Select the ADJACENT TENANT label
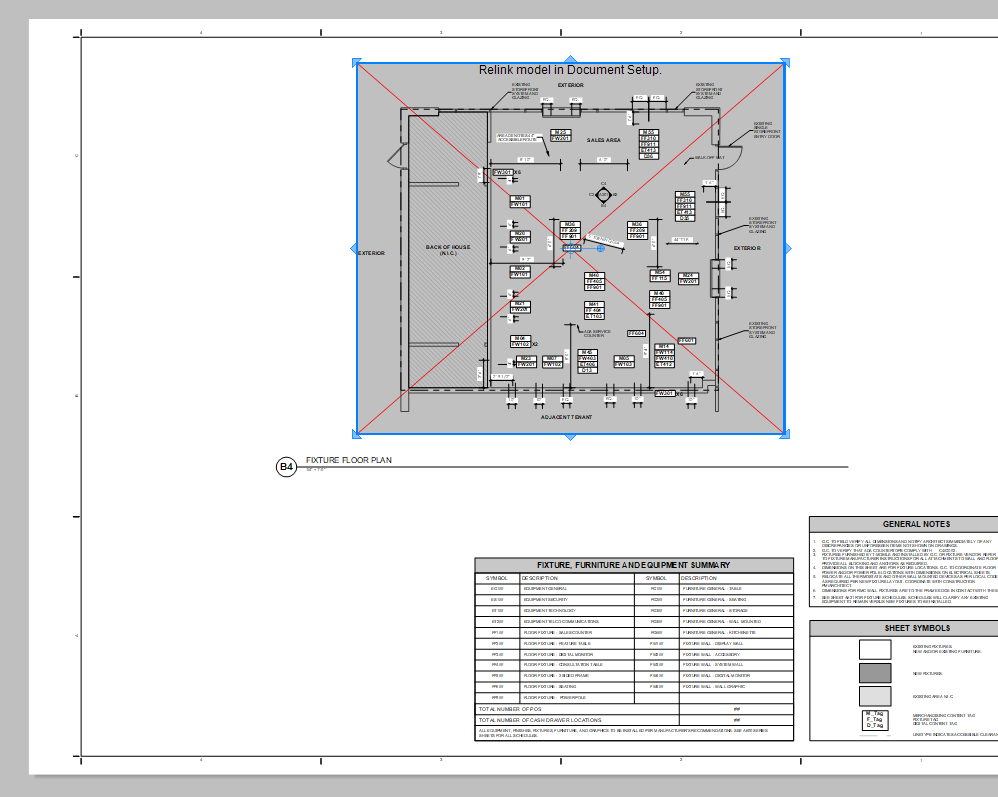 (x=566, y=417)
